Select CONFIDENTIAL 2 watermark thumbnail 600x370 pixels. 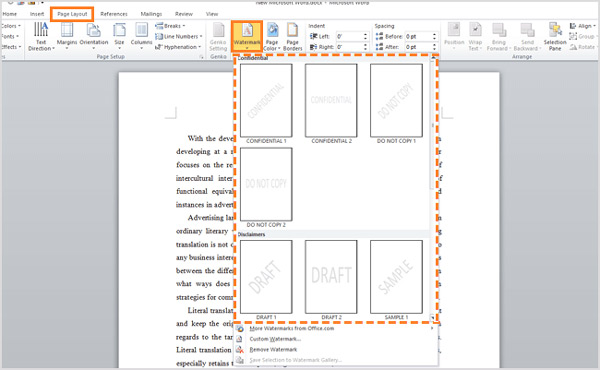(x=331, y=100)
